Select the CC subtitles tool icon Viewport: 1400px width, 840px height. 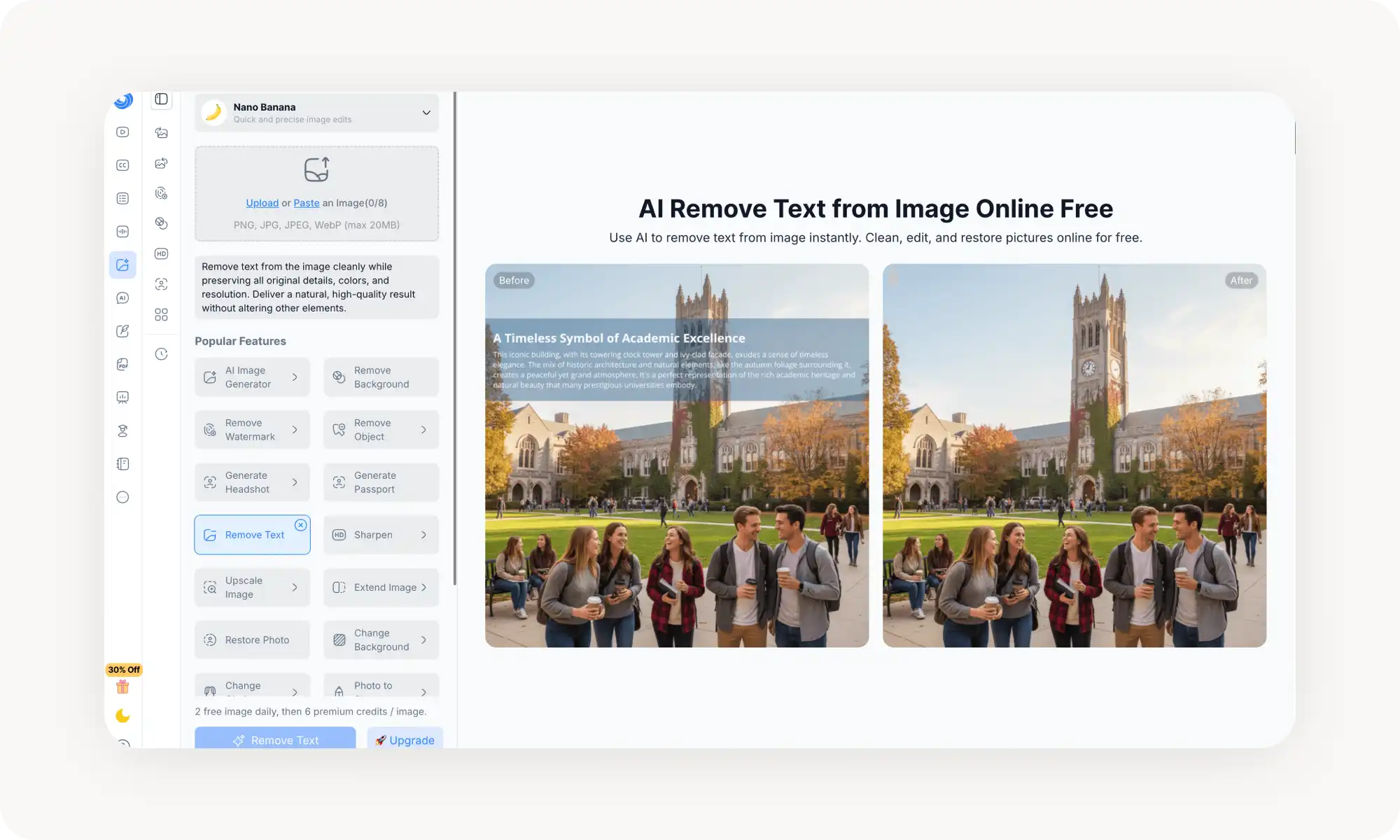coord(122,164)
